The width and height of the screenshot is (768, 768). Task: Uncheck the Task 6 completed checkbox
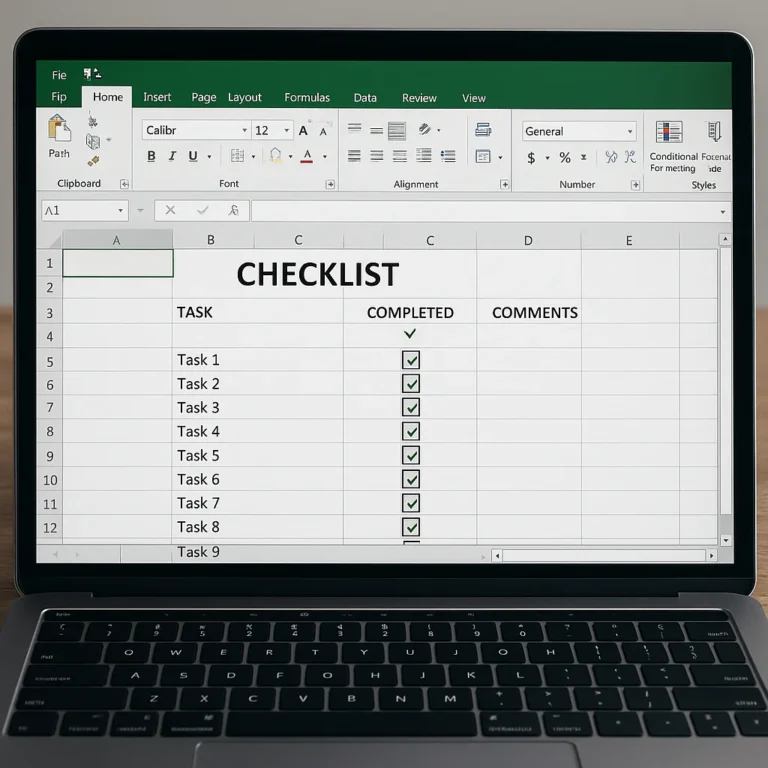coord(410,479)
